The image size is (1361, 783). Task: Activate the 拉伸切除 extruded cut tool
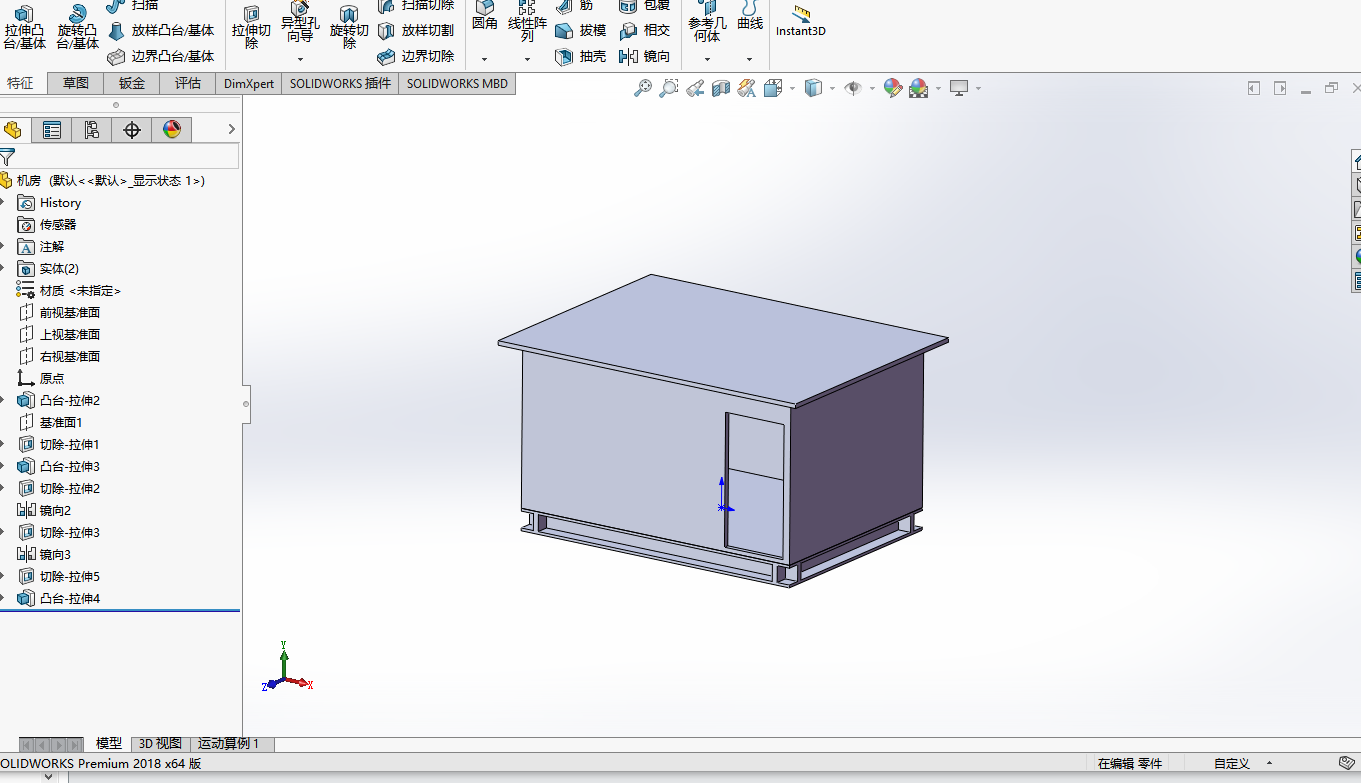(251, 27)
